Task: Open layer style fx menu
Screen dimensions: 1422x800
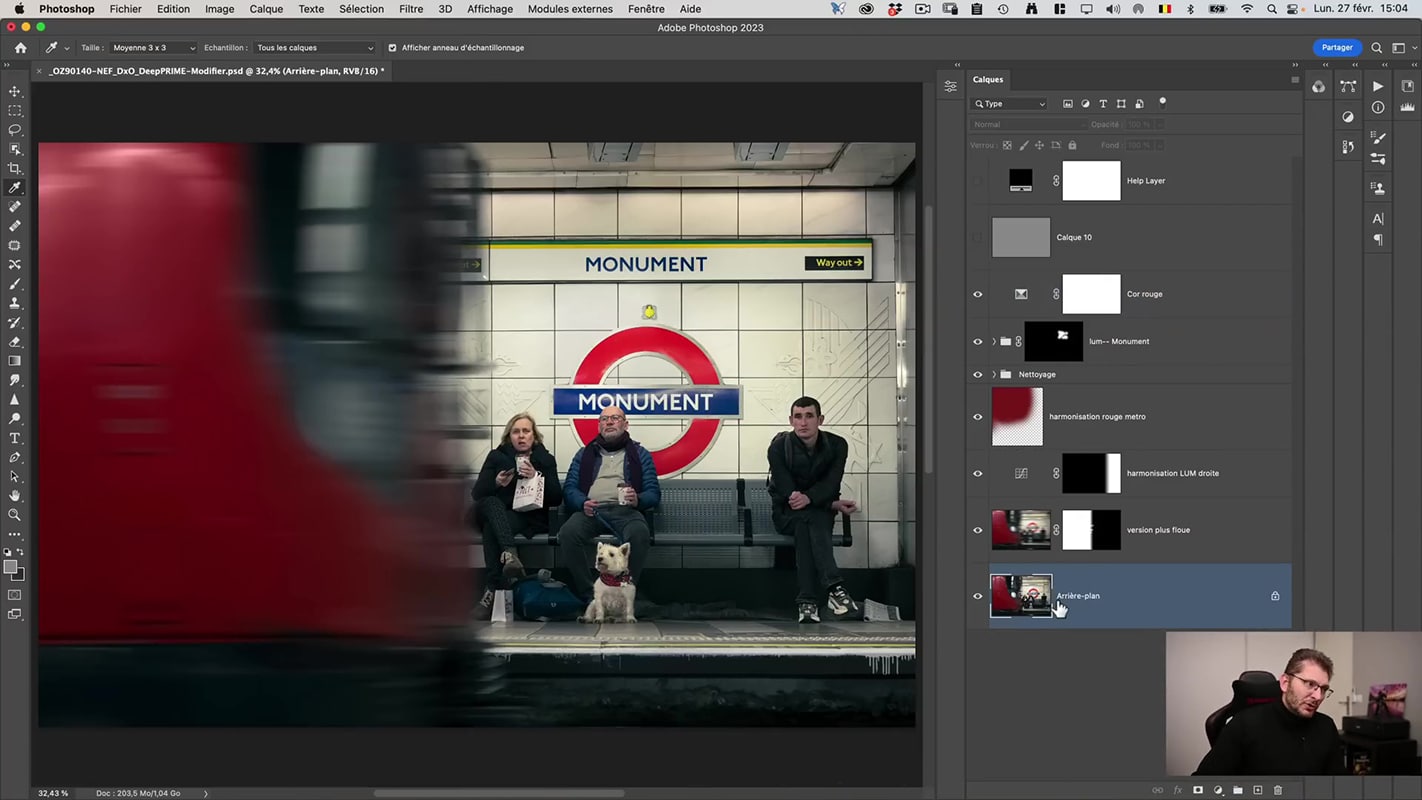Action: pyautogui.click(x=1177, y=790)
